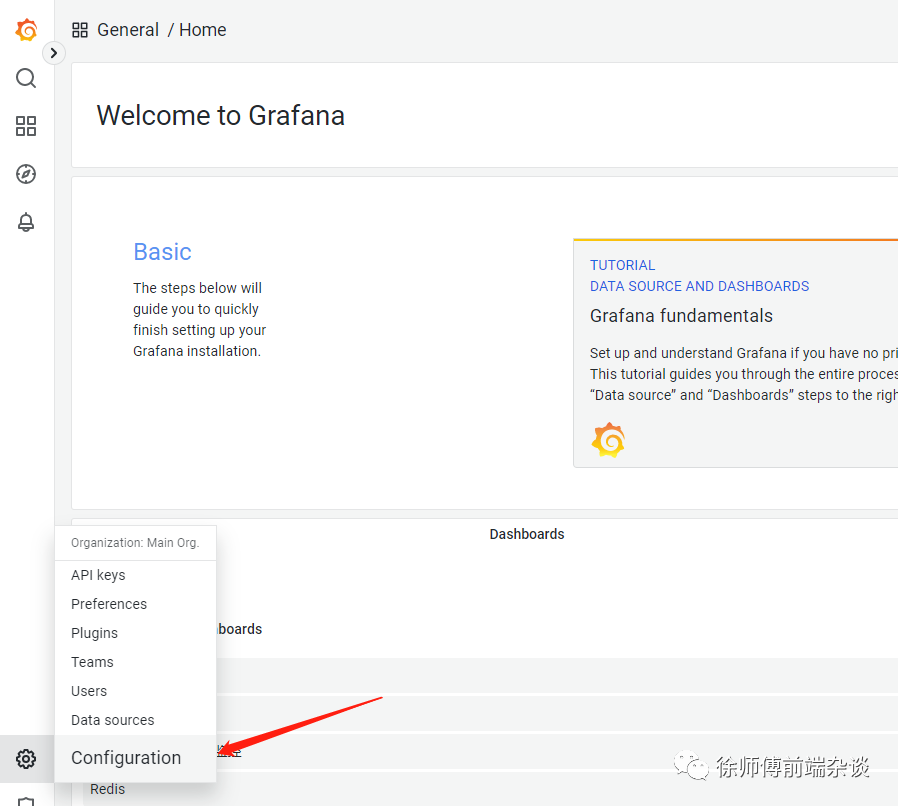Select API keys from the Configuration menu
This screenshot has height=806, width=898.
(x=98, y=575)
